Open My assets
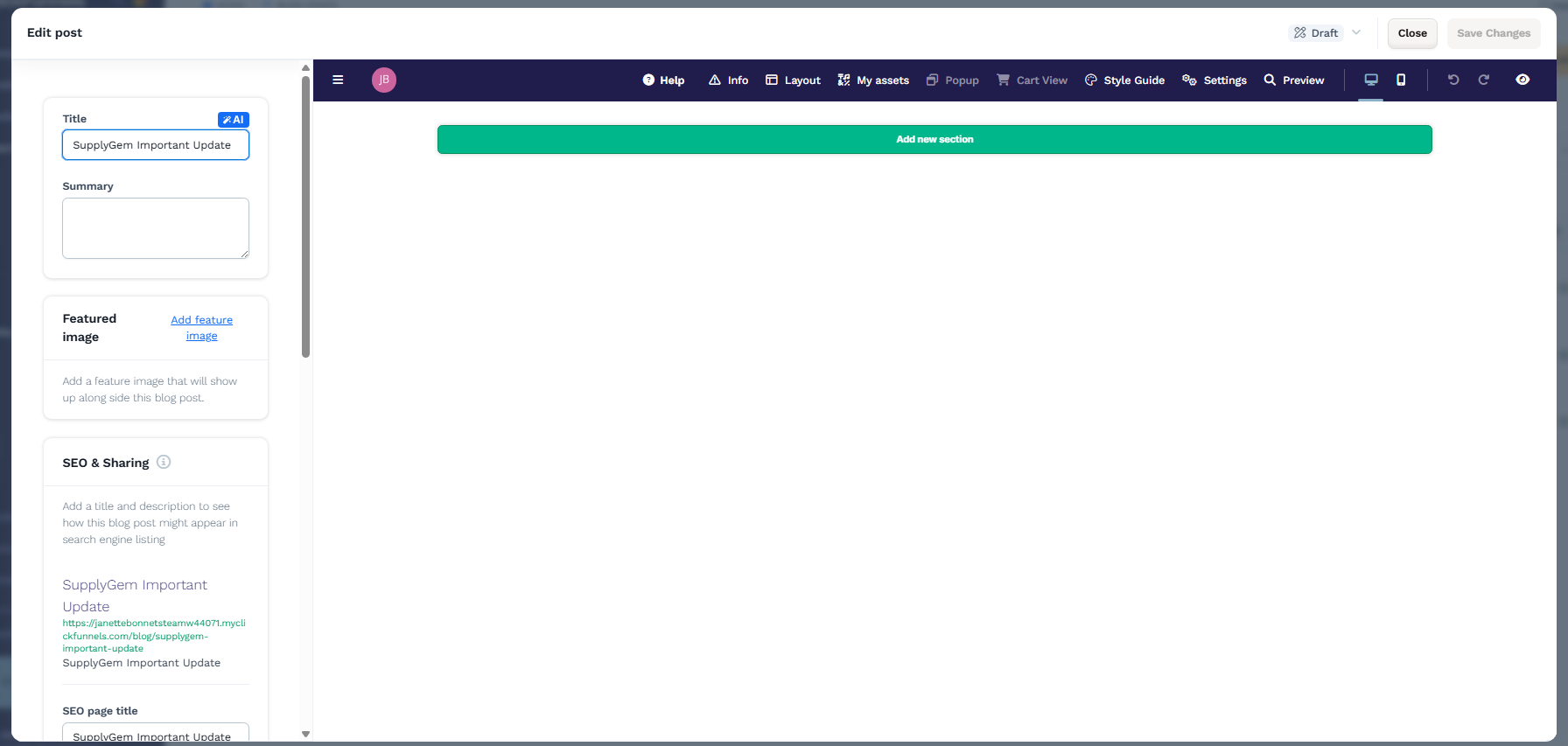The width and height of the screenshot is (1568, 746). (x=873, y=80)
